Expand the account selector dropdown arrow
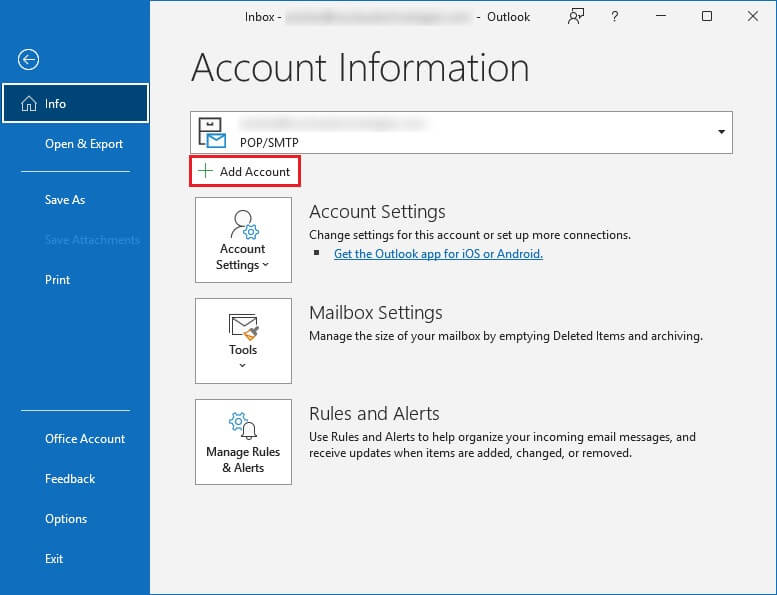 click(721, 132)
